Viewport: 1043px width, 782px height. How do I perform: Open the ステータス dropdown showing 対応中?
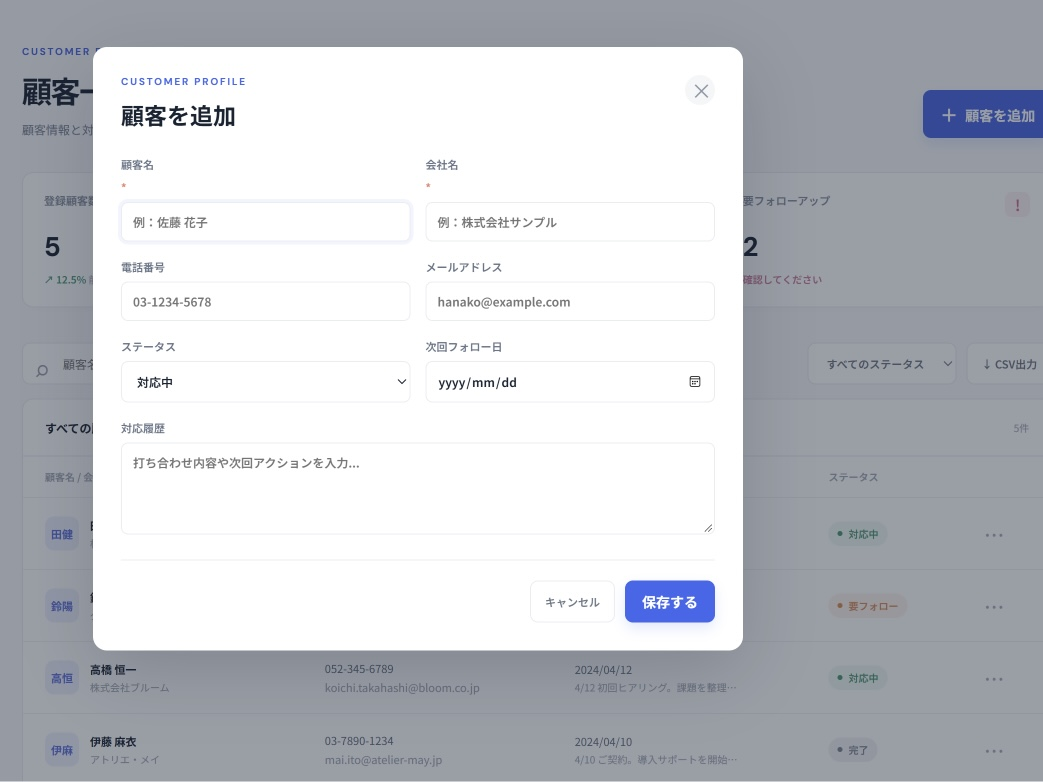tap(265, 382)
